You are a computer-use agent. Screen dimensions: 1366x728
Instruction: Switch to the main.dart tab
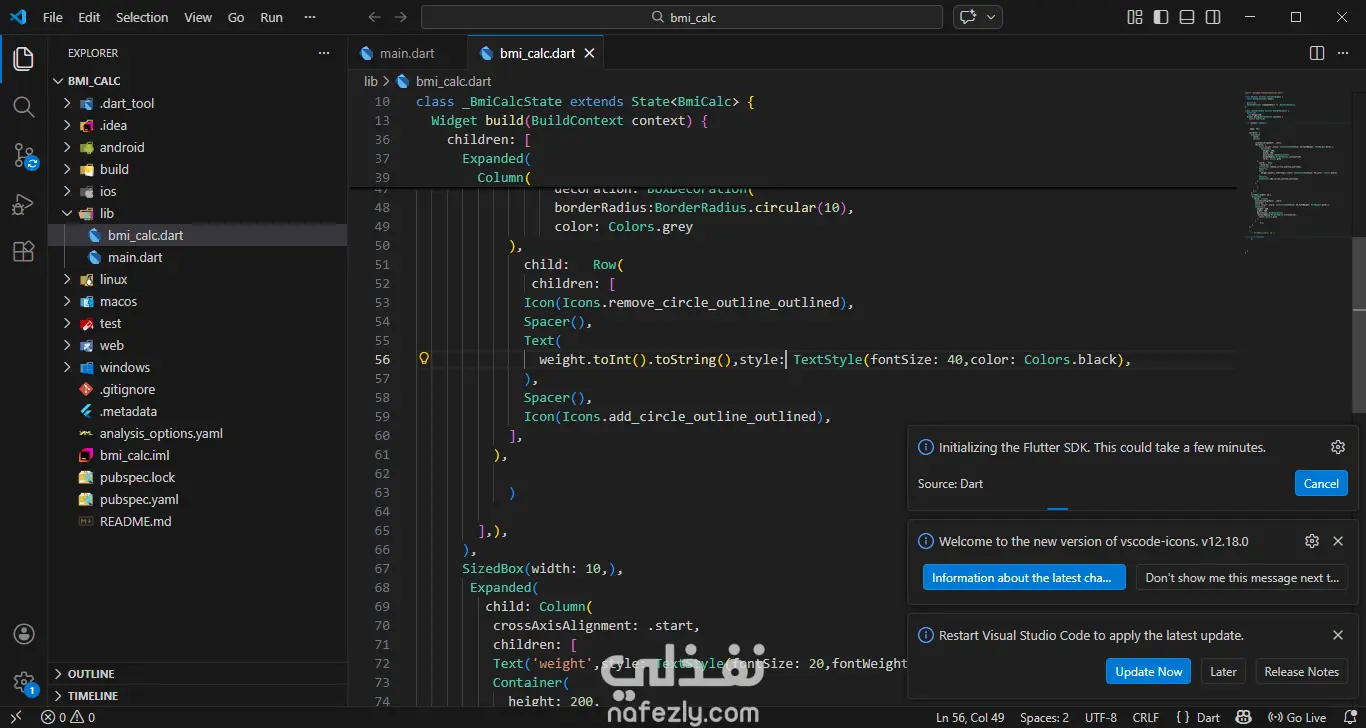point(407,53)
